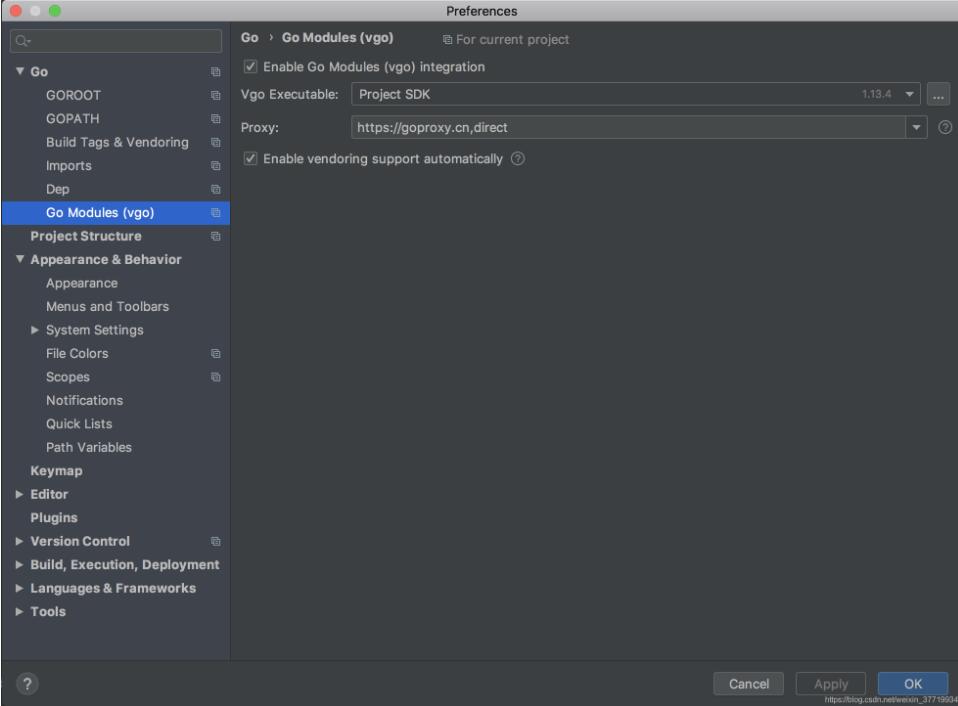Select GOPATH settings page
Viewport: 958px width, 706px height.
[x=73, y=118]
